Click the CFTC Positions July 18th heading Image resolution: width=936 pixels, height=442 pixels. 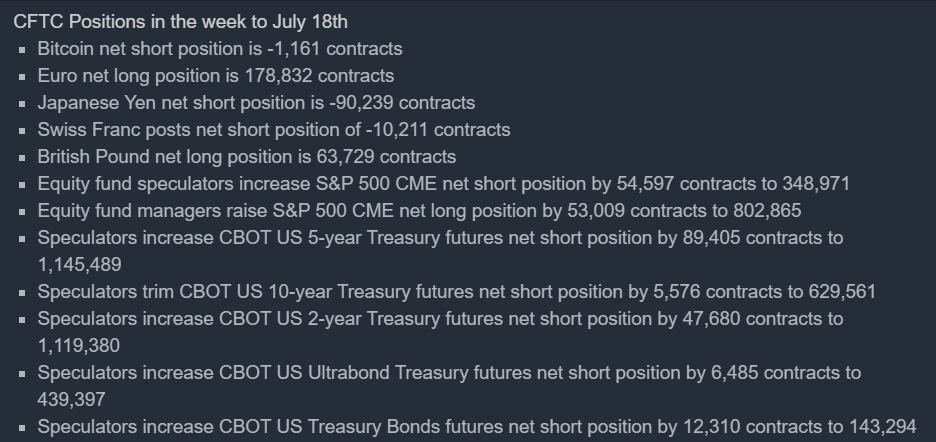click(181, 21)
